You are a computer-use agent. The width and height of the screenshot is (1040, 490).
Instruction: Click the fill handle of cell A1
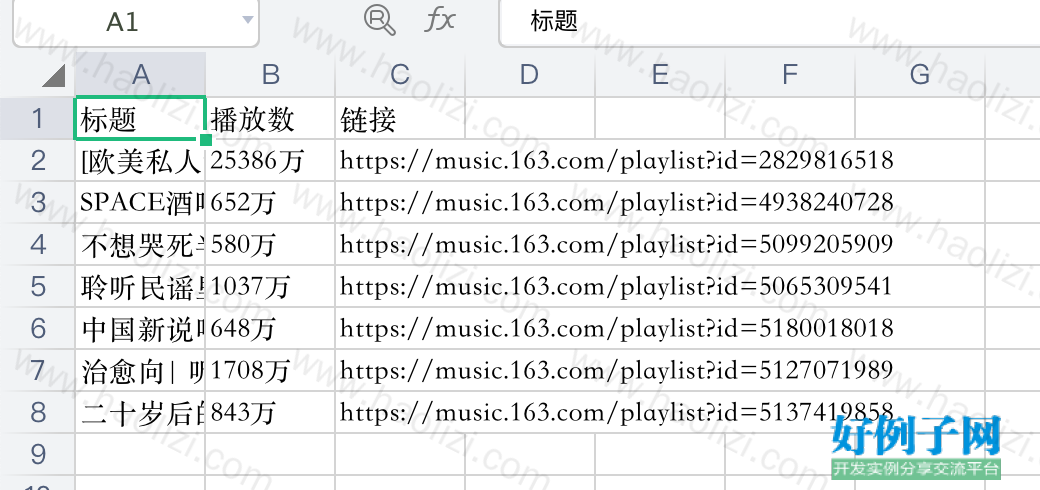[x=206, y=139]
